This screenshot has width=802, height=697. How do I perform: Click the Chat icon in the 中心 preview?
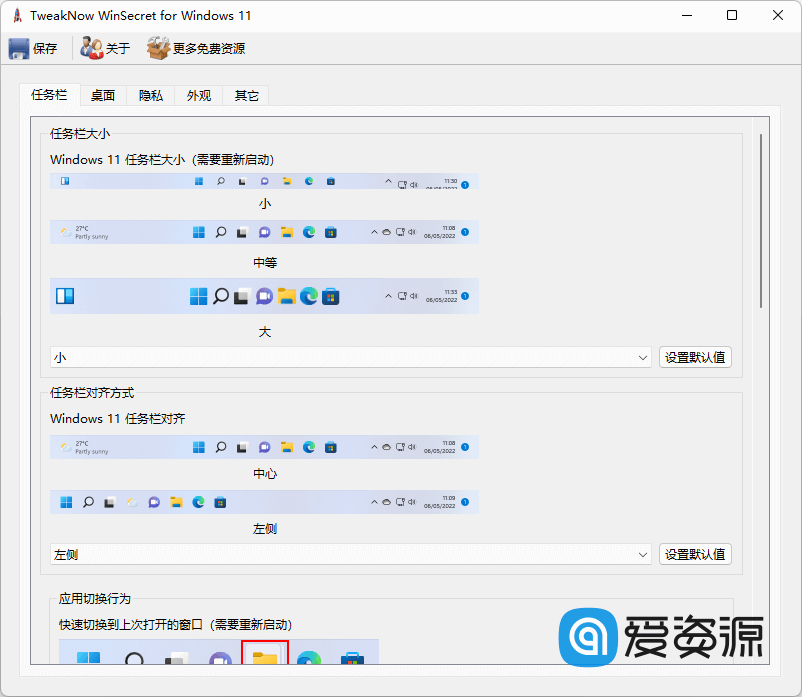[264, 446]
